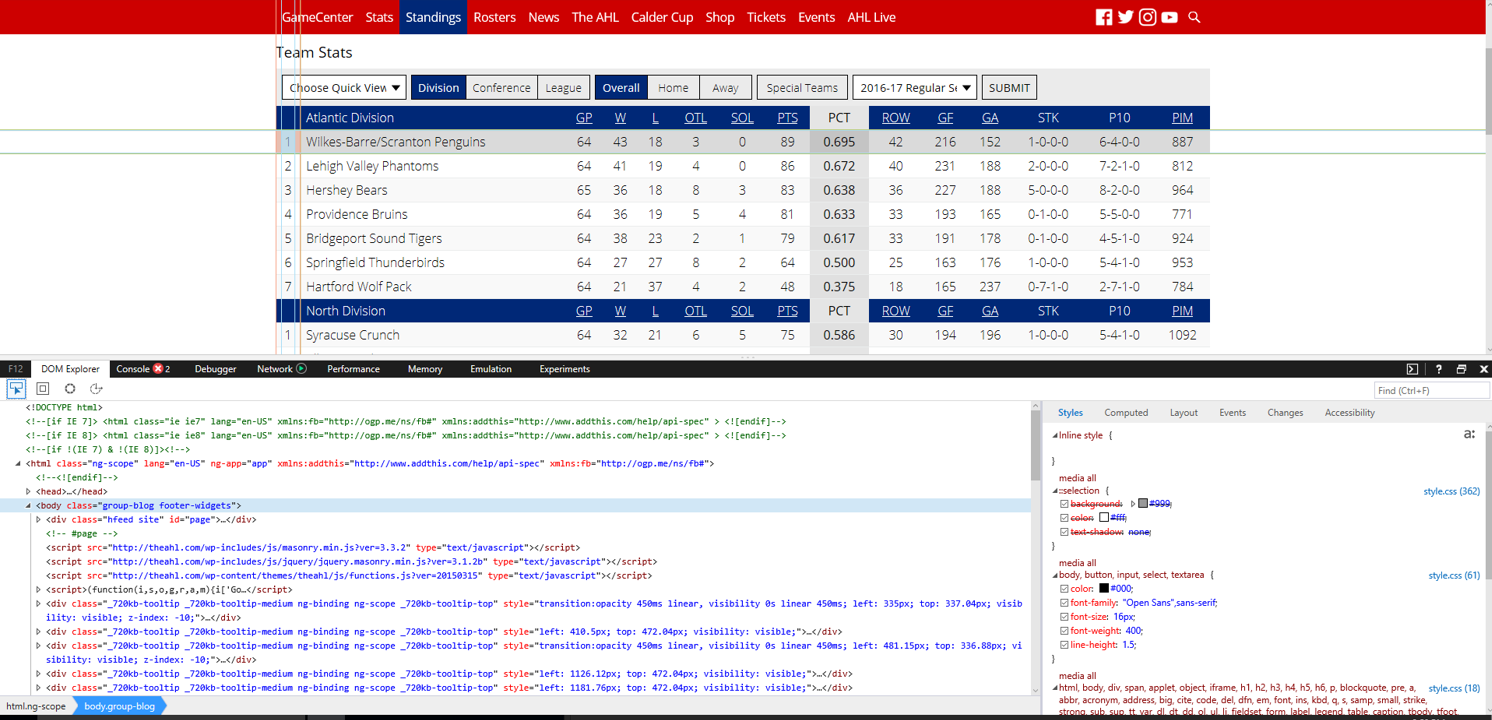
Task: Click the color picker tool icon
Action: click(x=70, y=389)
